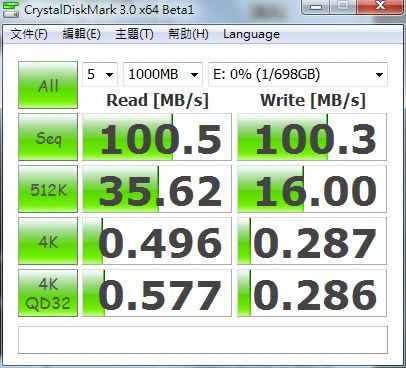Start all benchmarks with All button

48,85
